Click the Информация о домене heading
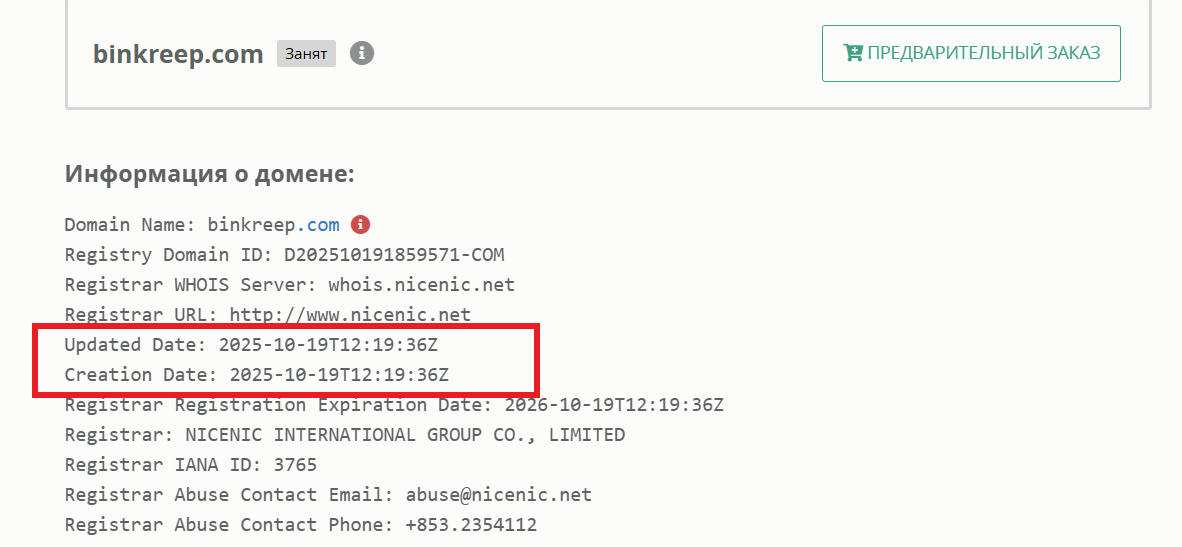Viewport: 1182px width, 547px height. point(210,174)
